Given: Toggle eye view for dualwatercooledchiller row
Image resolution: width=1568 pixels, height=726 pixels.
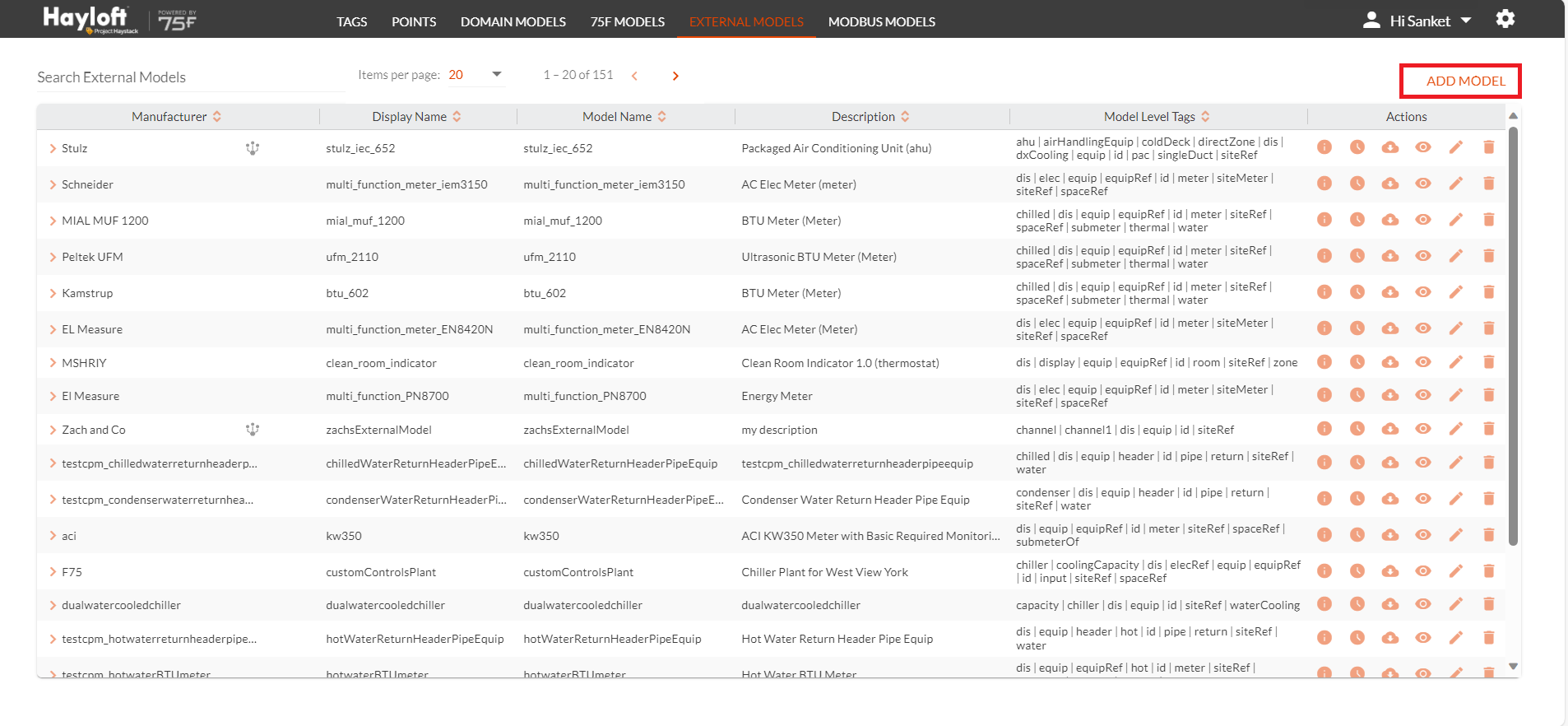Looking at the screenshot, I should click(x=1423, y=604).
